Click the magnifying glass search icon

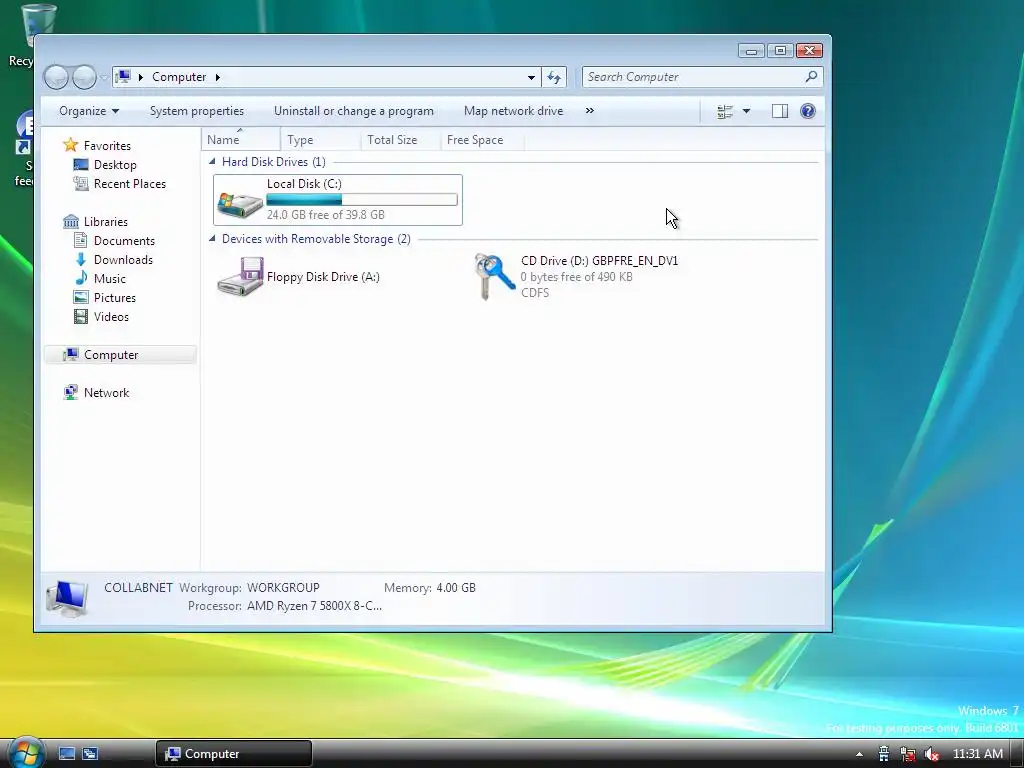[x=811, y=76]
